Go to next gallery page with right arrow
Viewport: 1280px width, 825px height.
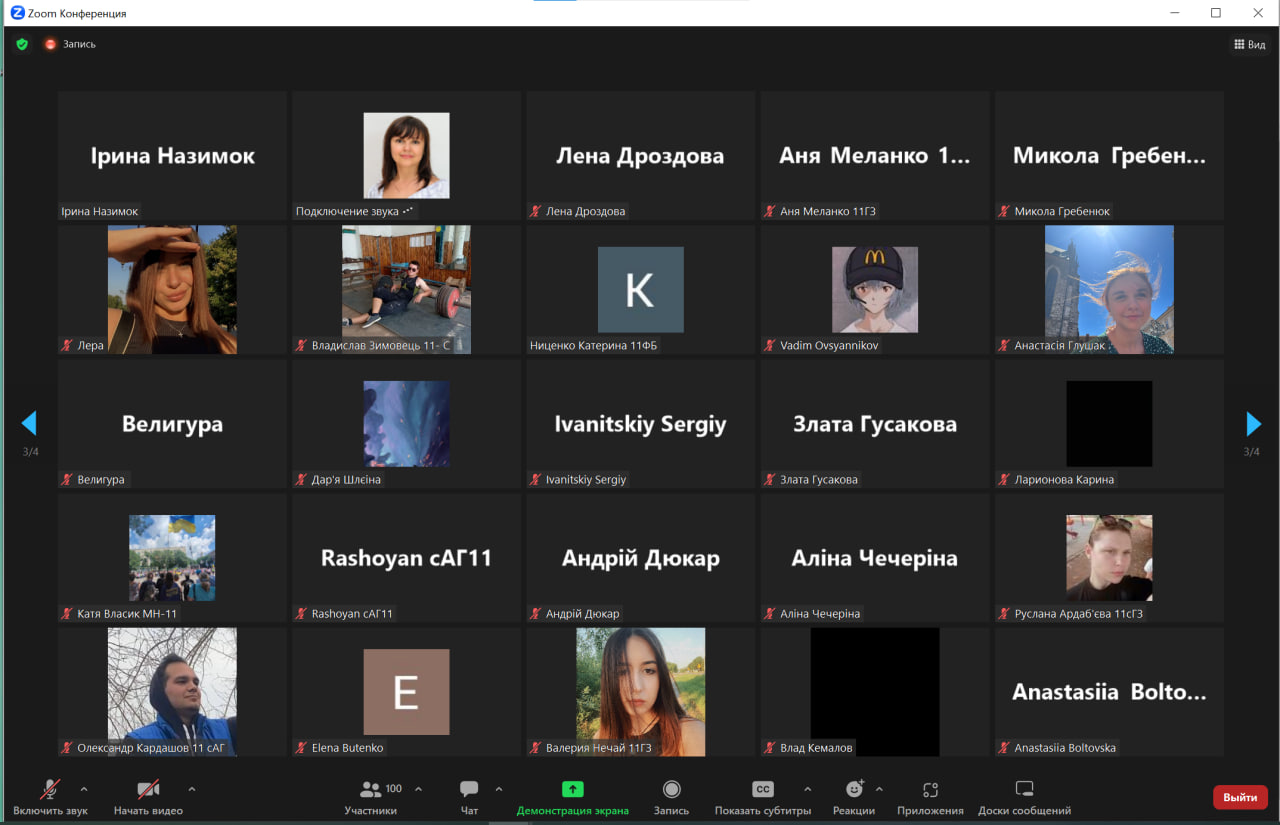pyautogui.click(x=1253, y=423)
